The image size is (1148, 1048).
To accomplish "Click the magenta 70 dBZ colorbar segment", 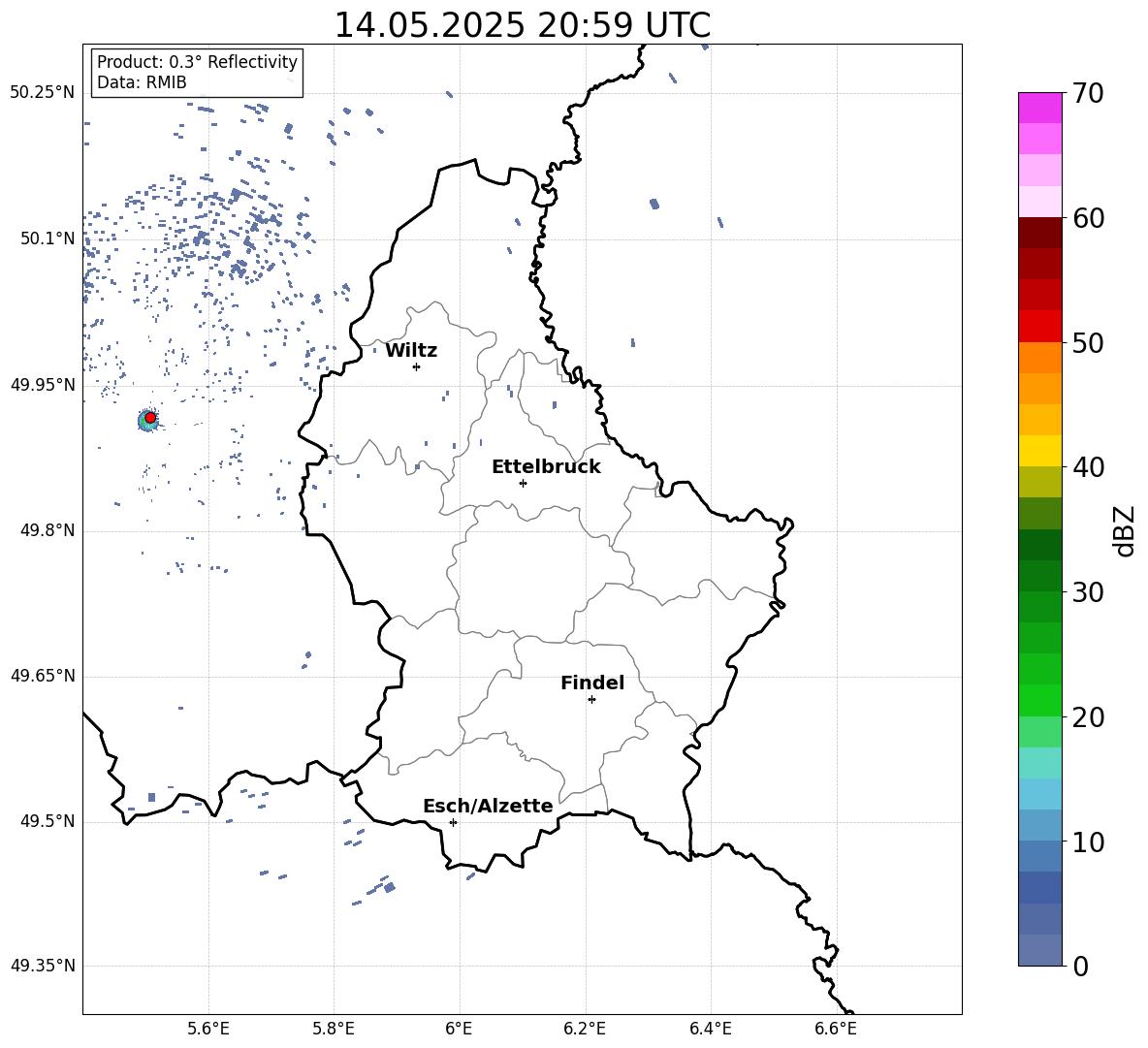I will pyautogui.click(x=1039, y=108).
